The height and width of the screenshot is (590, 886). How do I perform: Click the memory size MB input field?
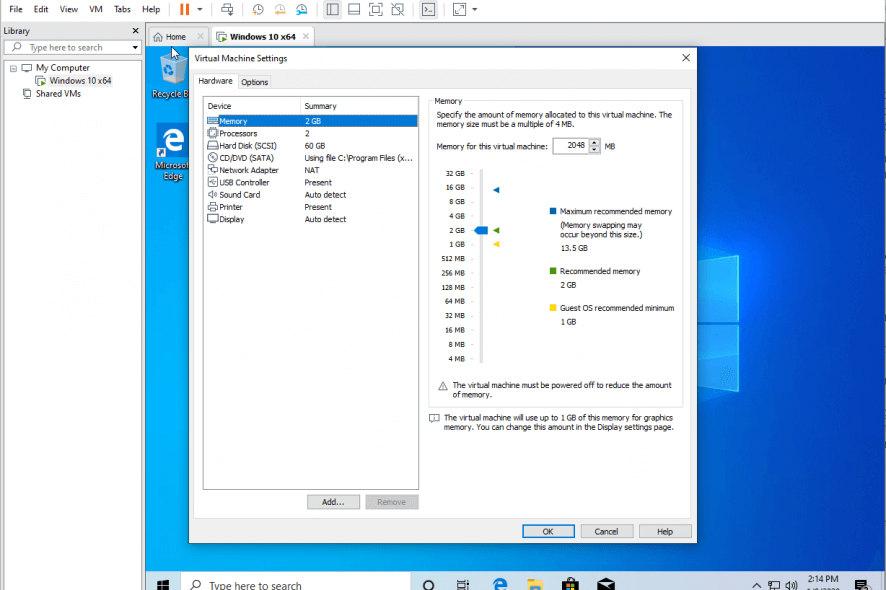pos(571,146)
